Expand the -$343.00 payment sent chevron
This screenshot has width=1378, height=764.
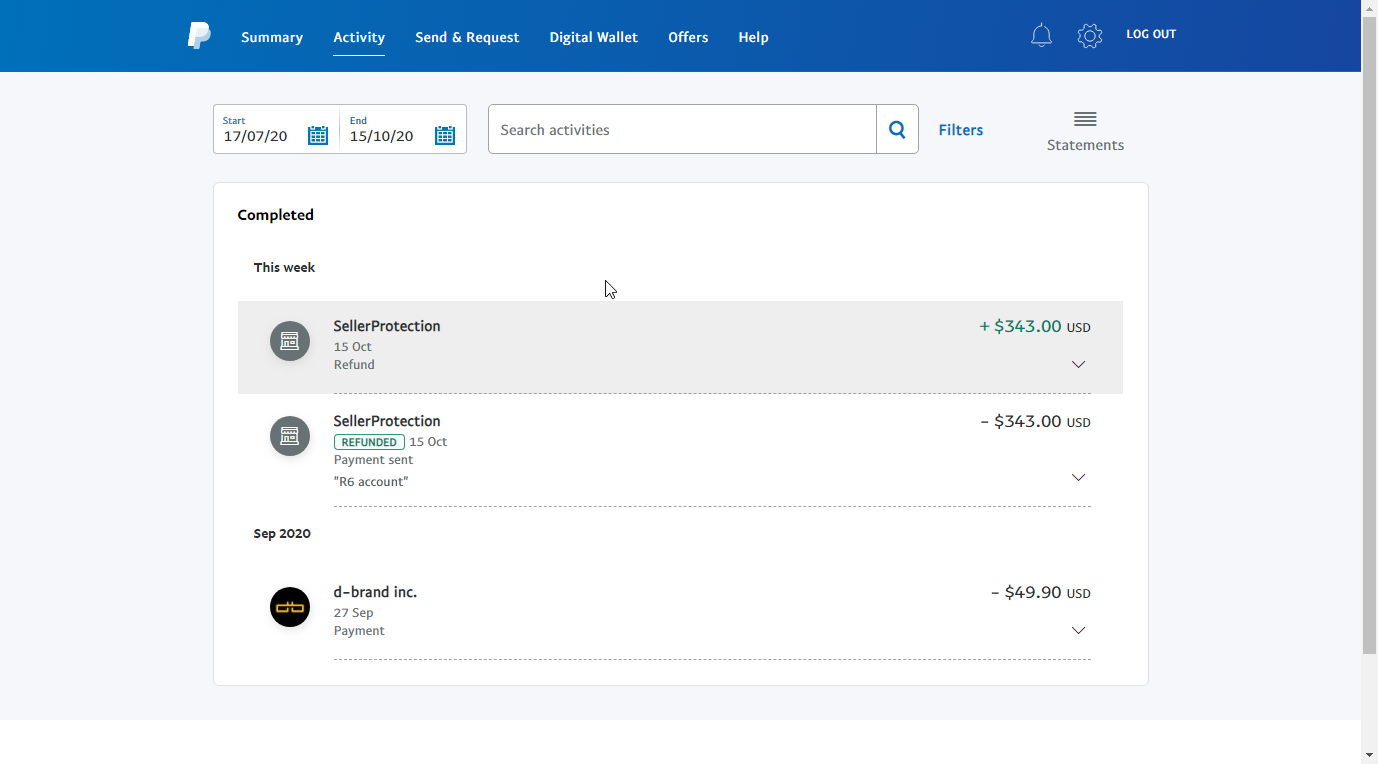click(1078, 478)
